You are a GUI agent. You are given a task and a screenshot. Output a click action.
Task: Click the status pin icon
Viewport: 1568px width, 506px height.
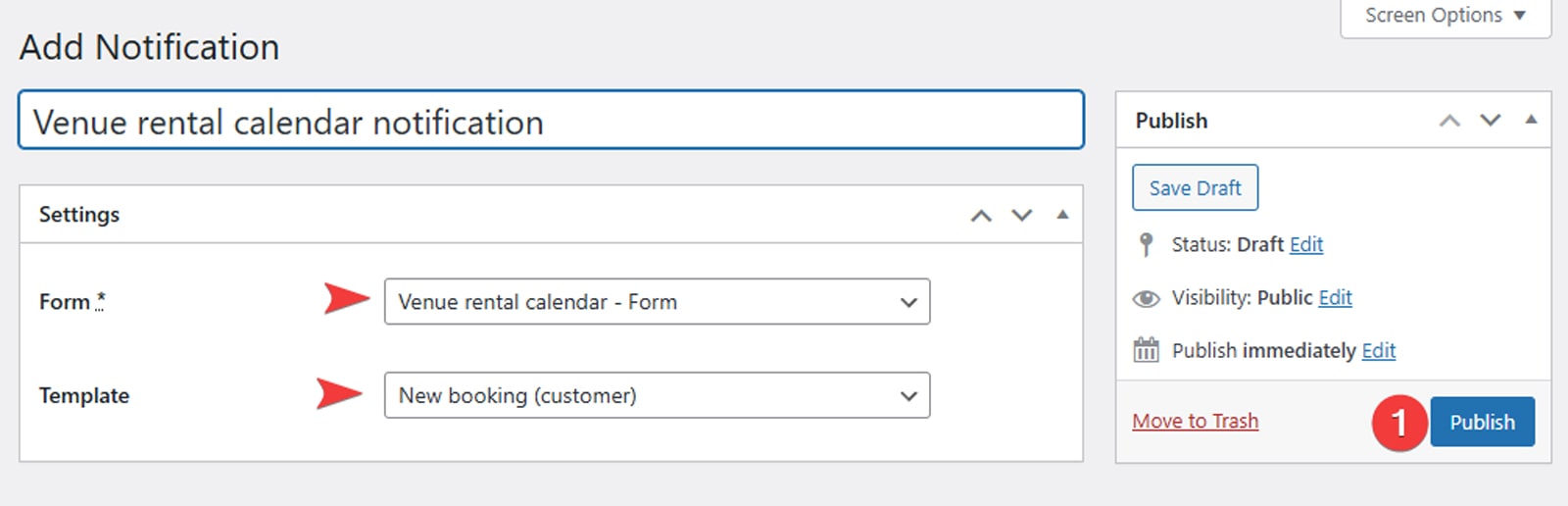(1146, 244)
